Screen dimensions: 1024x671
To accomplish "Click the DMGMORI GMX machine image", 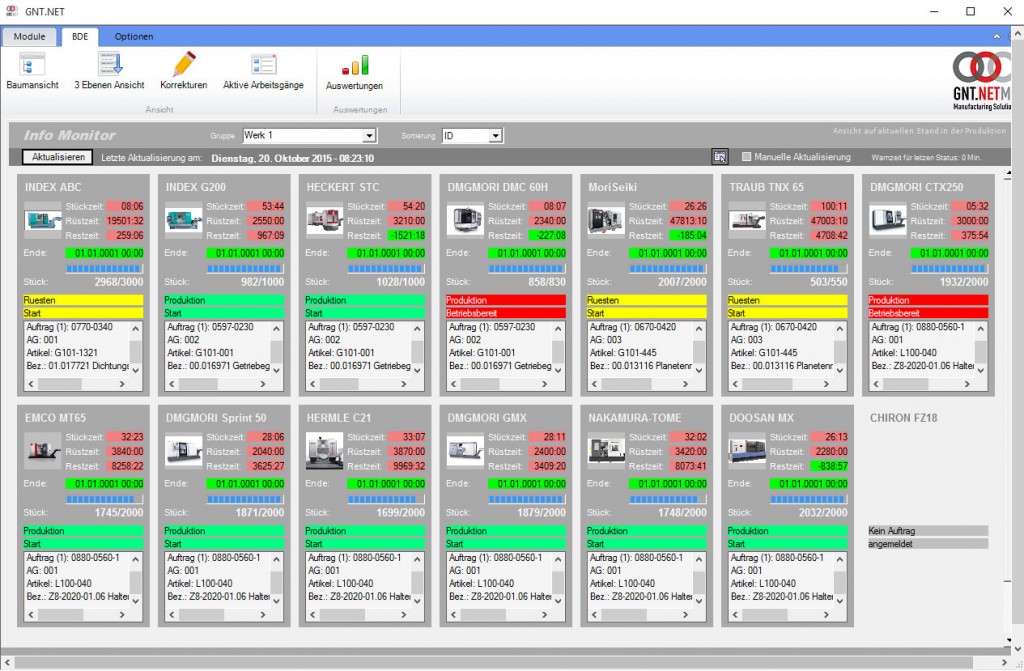I will 465,451.
